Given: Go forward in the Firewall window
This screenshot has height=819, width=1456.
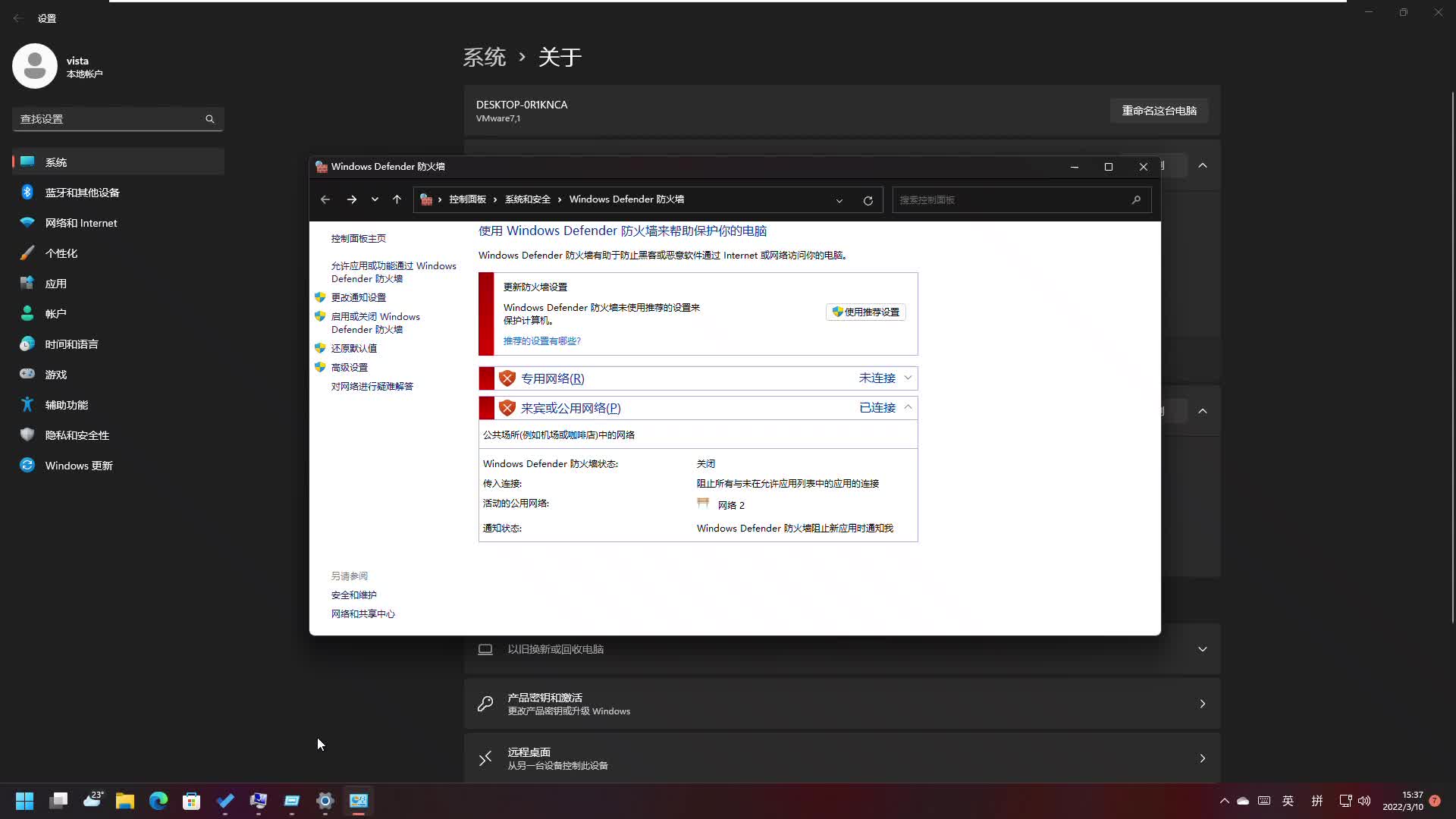Looking at the screenshot, I should [352, 199].
